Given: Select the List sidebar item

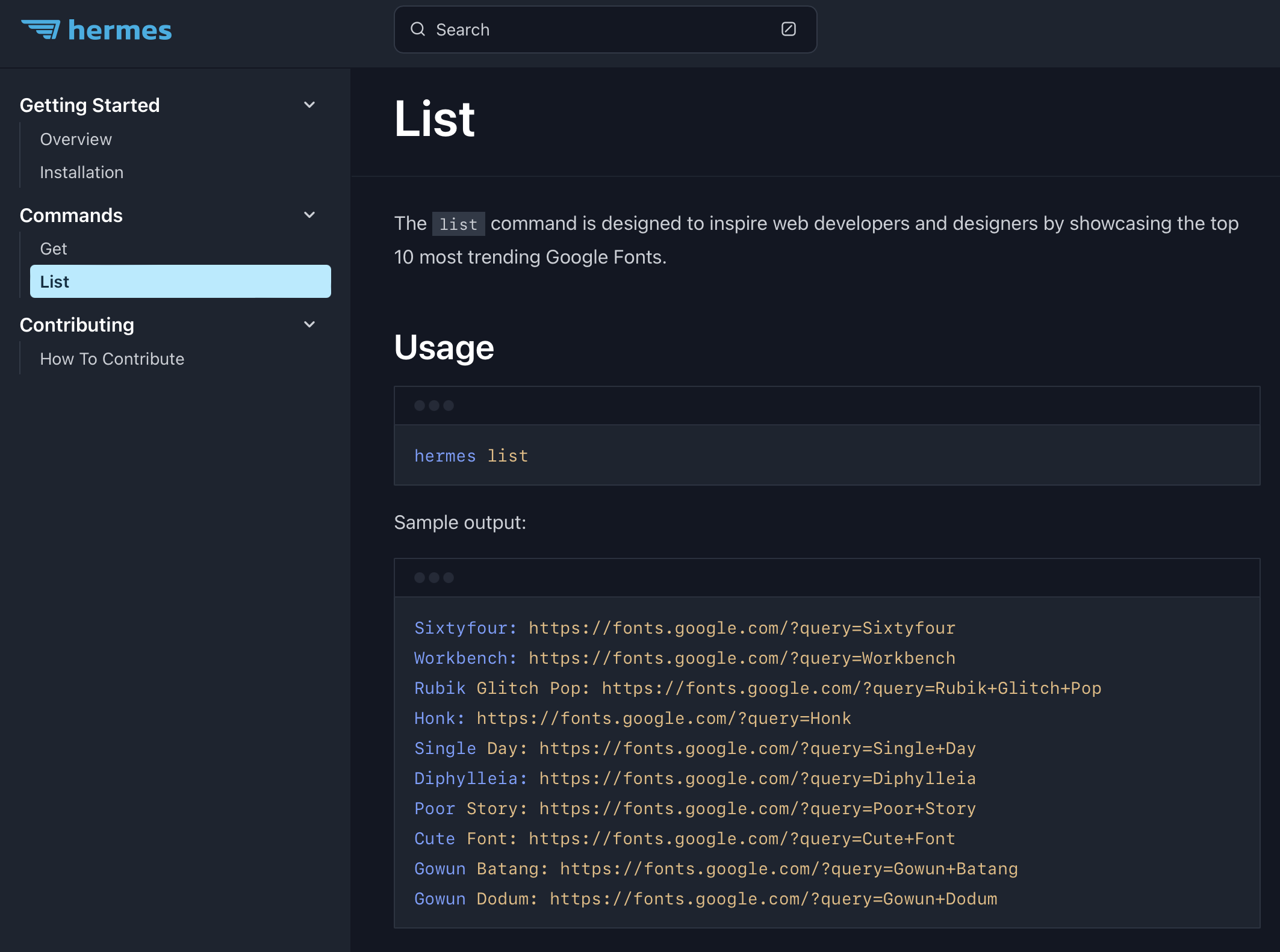Looking at the screenshot, I should [181, 281].
